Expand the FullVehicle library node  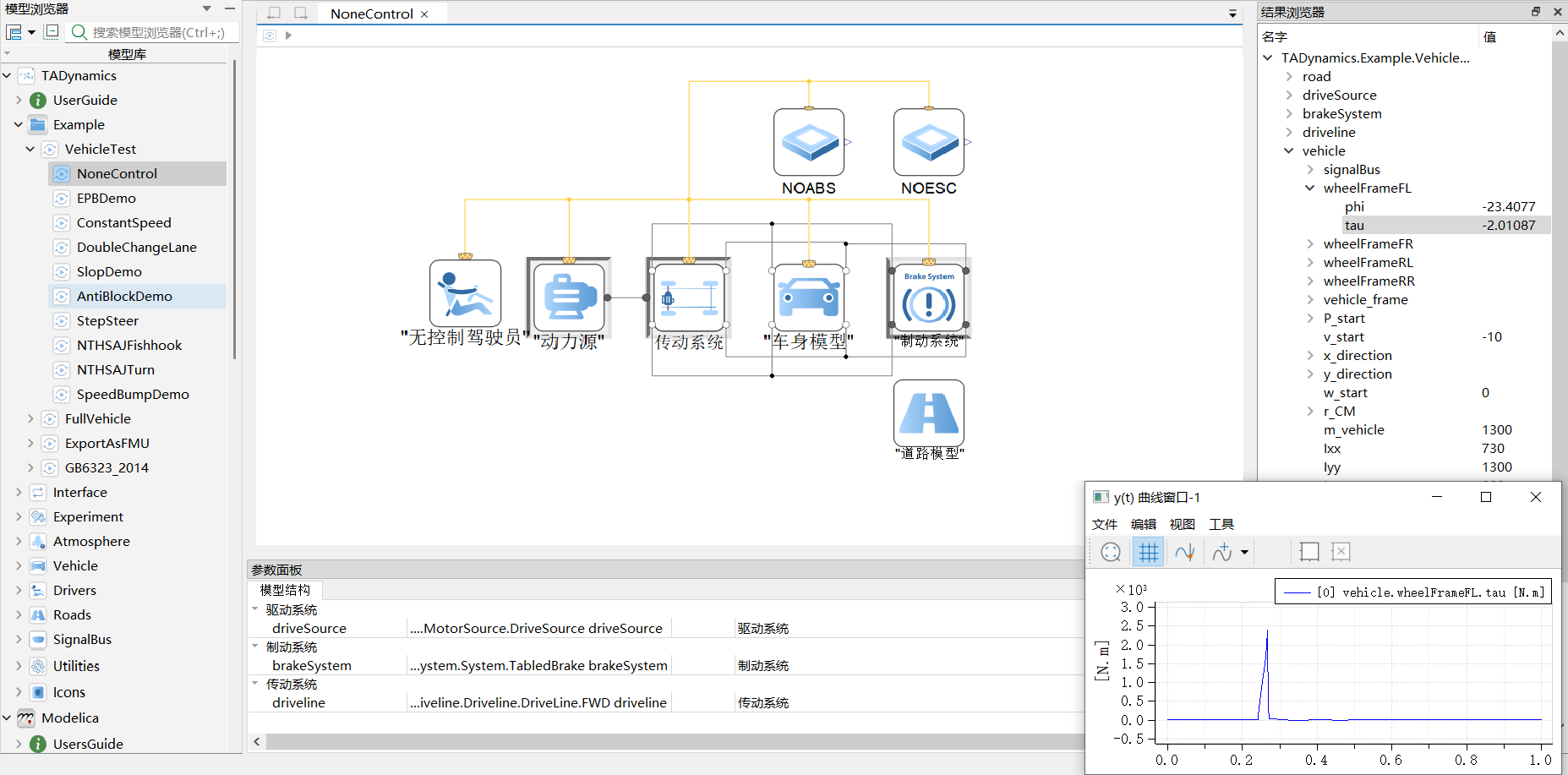tap(30, 419)
